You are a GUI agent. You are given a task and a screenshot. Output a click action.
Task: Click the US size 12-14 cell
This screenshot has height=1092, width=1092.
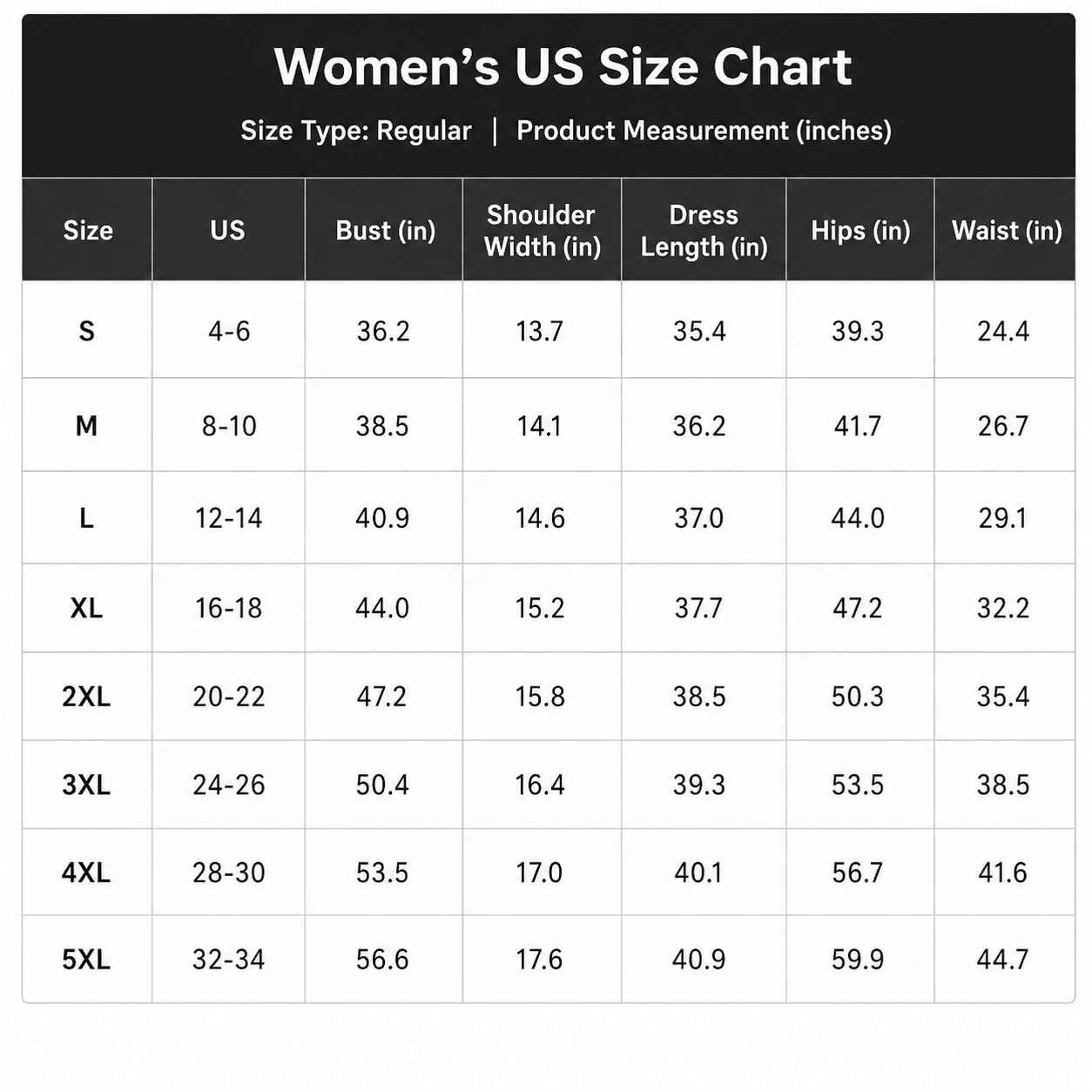[228, 518]
